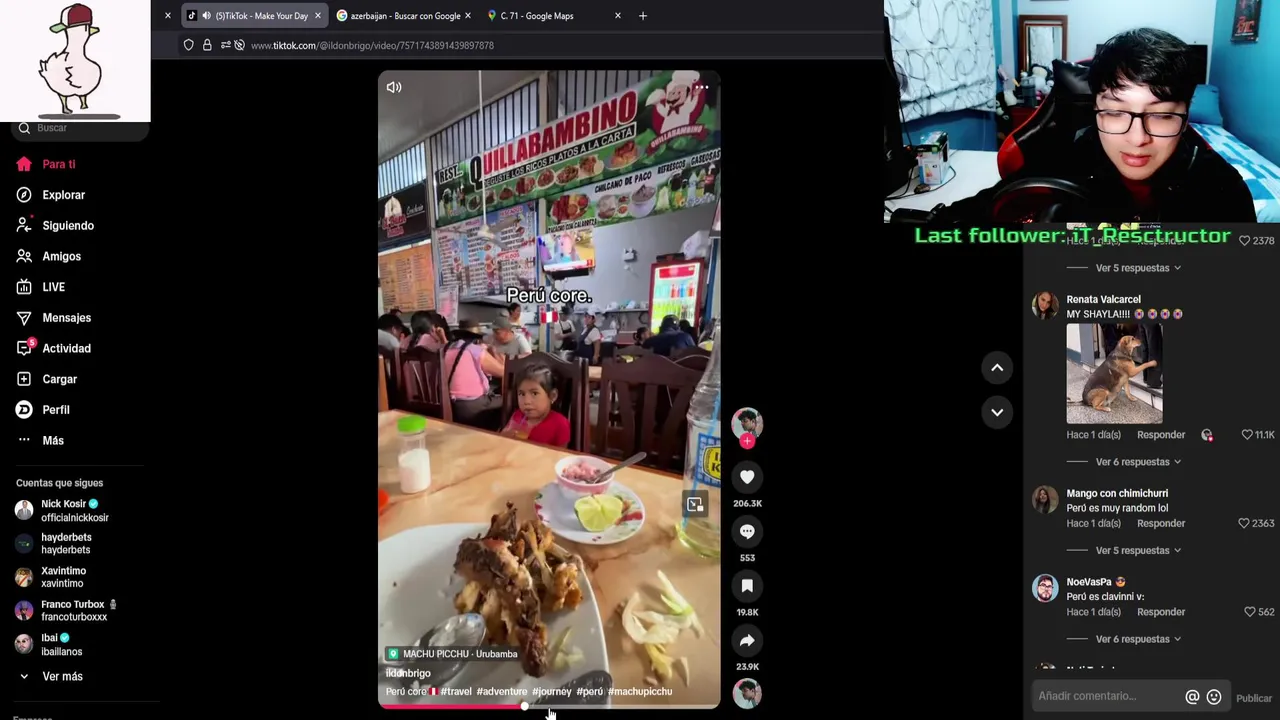Seek using video progress bar handle

pos(525,706)
